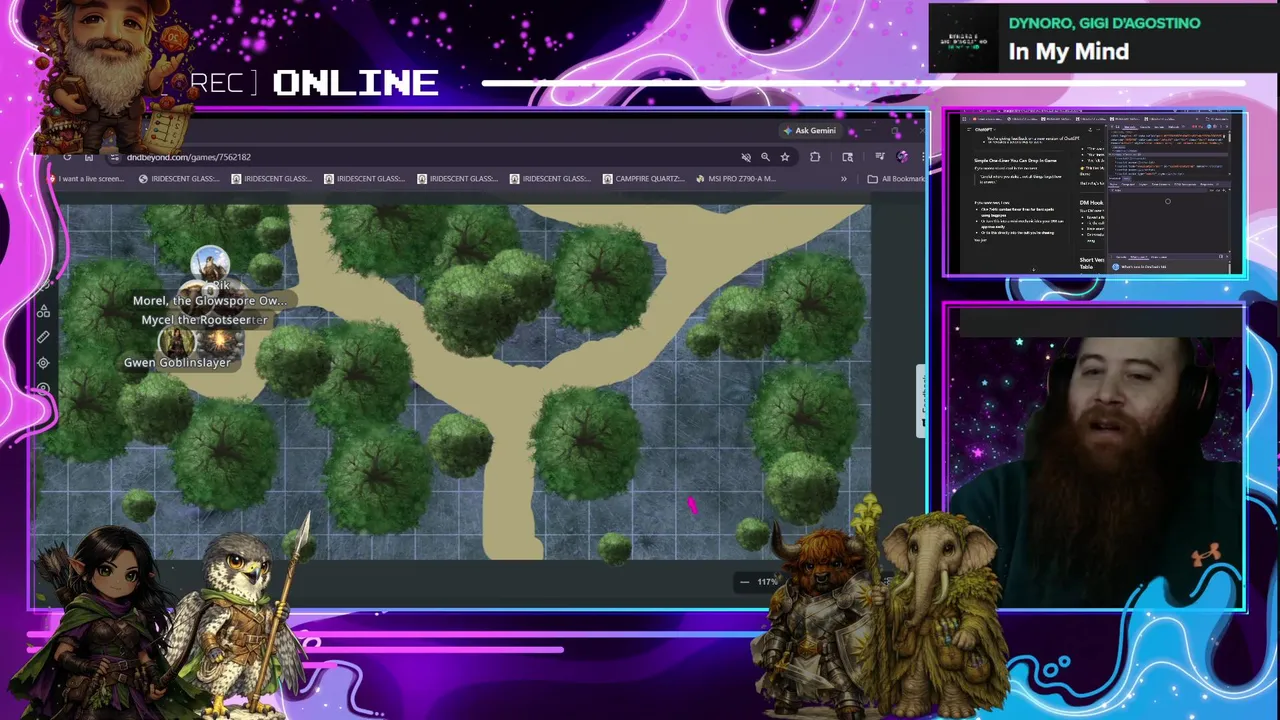Open the MSI PRO Z790-A bookmark

click(735, 179)
